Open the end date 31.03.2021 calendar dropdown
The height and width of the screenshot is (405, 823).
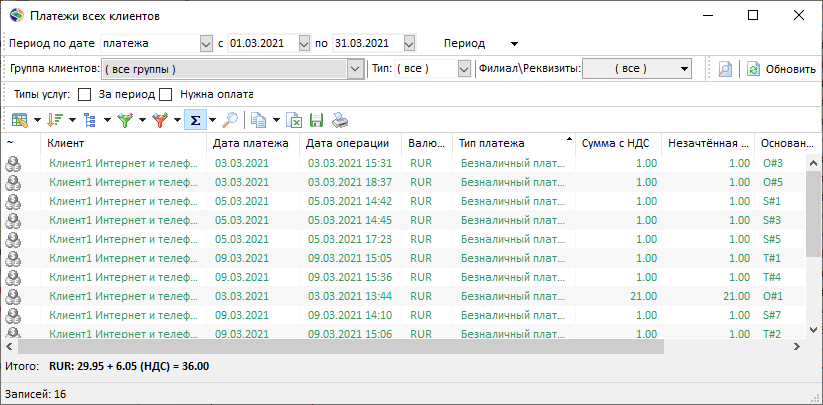[409, 44]
